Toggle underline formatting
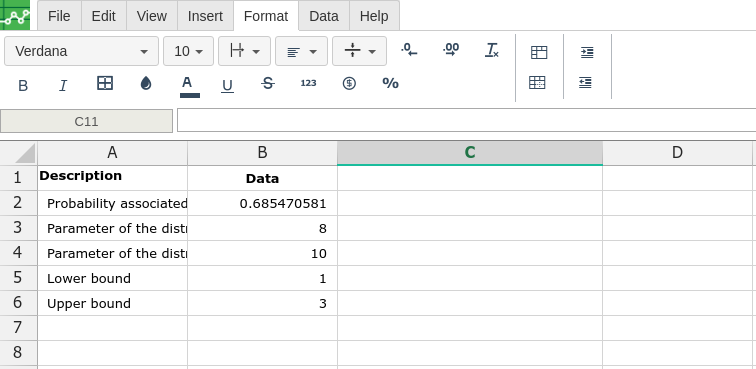 click(227, 85)
